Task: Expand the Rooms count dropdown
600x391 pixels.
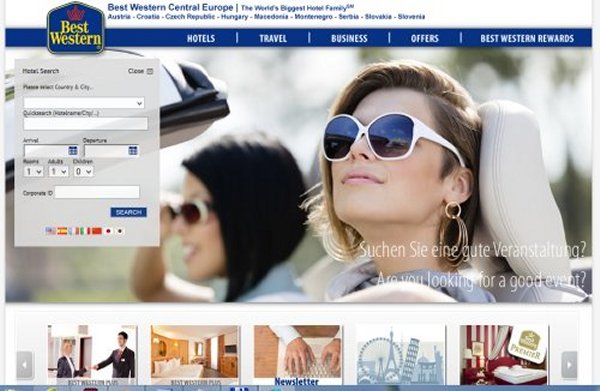Action: tap(33, 171)
